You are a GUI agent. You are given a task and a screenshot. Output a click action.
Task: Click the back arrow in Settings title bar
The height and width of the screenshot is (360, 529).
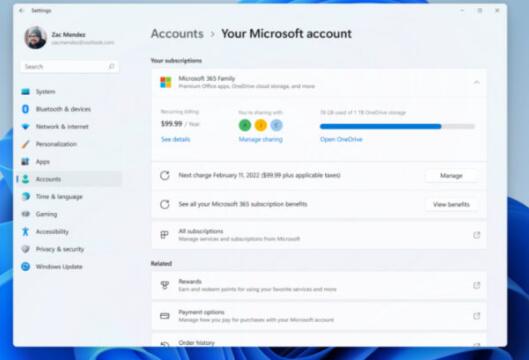click(21, 10)
